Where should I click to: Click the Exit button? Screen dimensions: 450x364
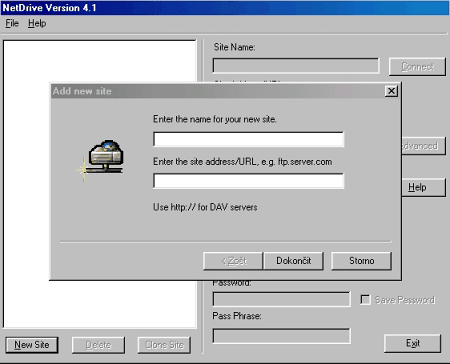413,343
